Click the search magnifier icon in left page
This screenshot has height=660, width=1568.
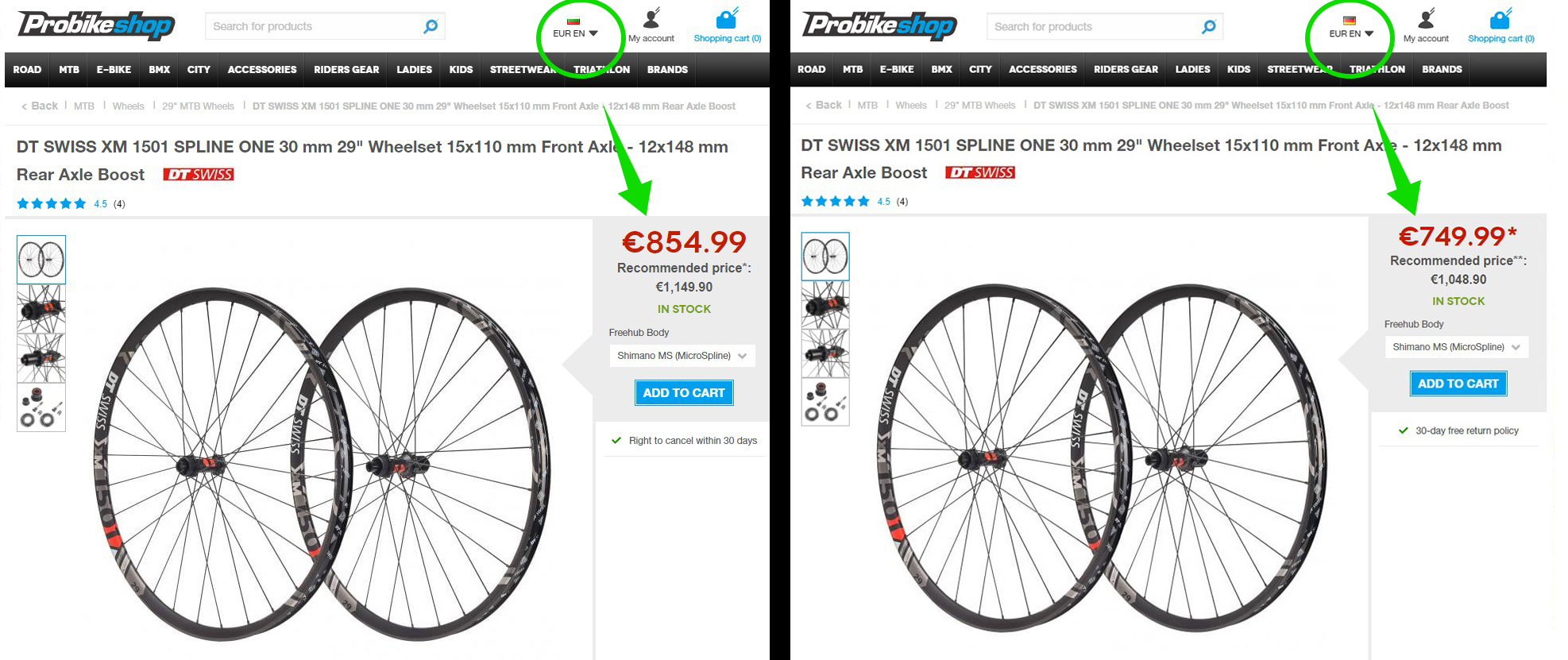point(431,26)
